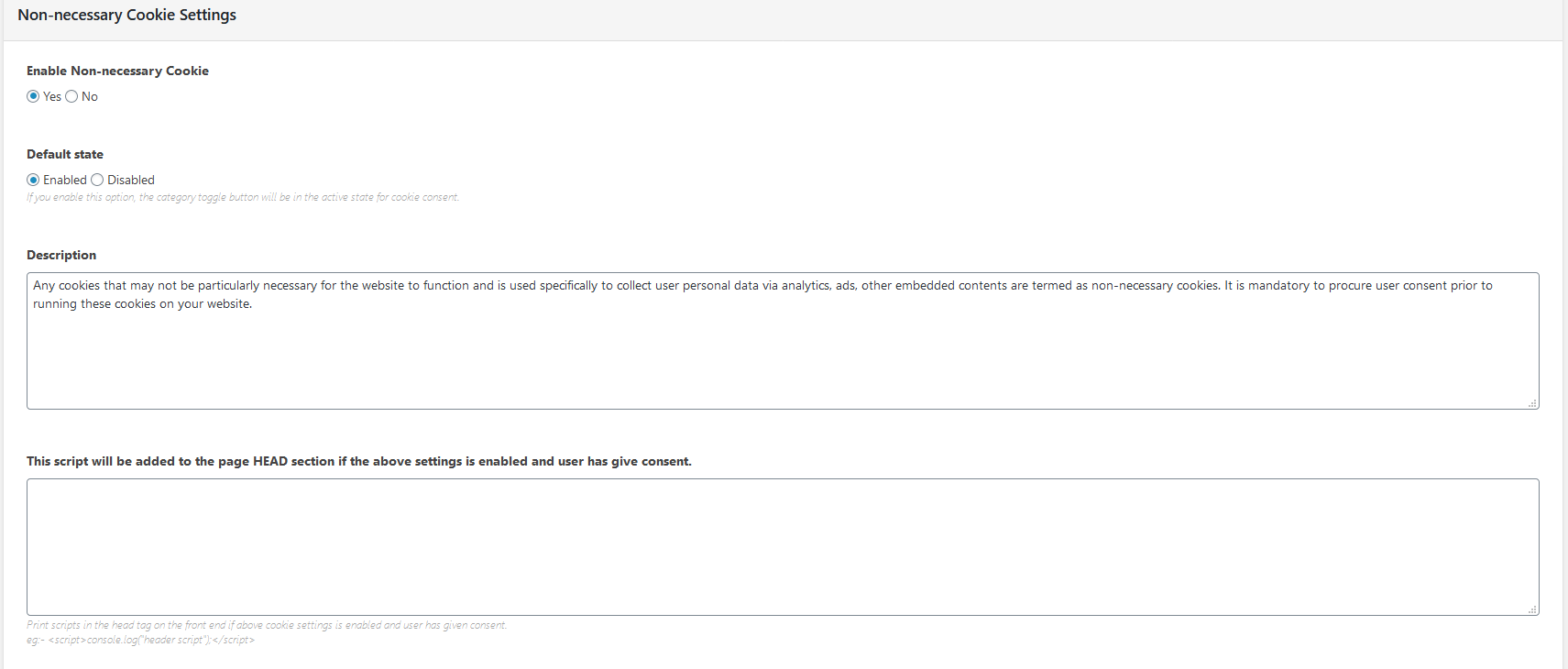Click the 'Disabled' label text
Viewport: 1568px width, 669px height.
131,180
